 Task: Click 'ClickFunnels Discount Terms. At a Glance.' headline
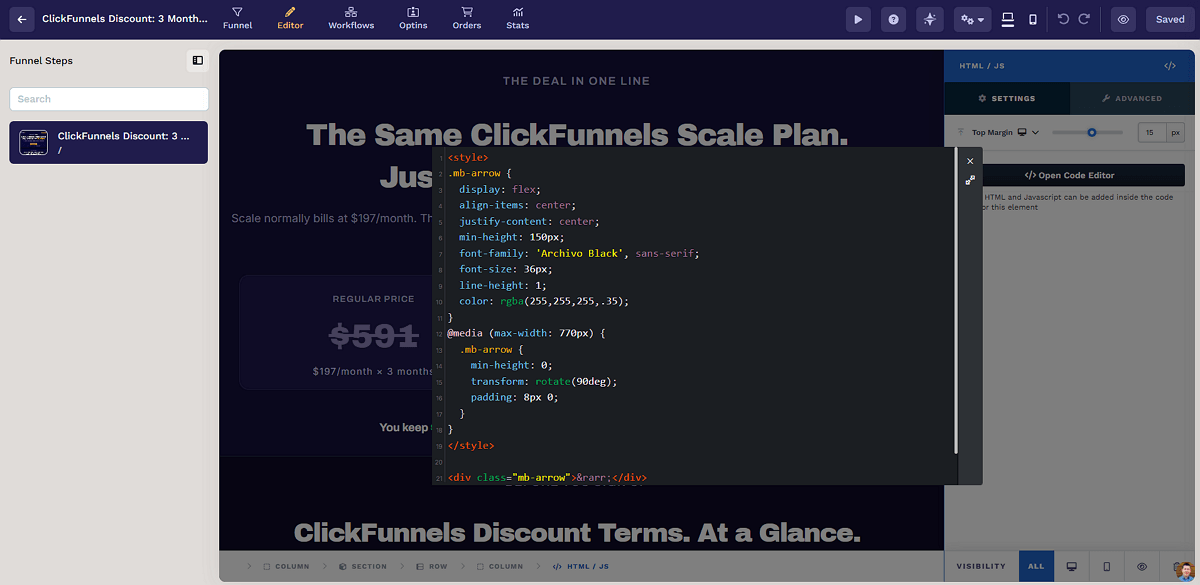[x=577, y=531]
